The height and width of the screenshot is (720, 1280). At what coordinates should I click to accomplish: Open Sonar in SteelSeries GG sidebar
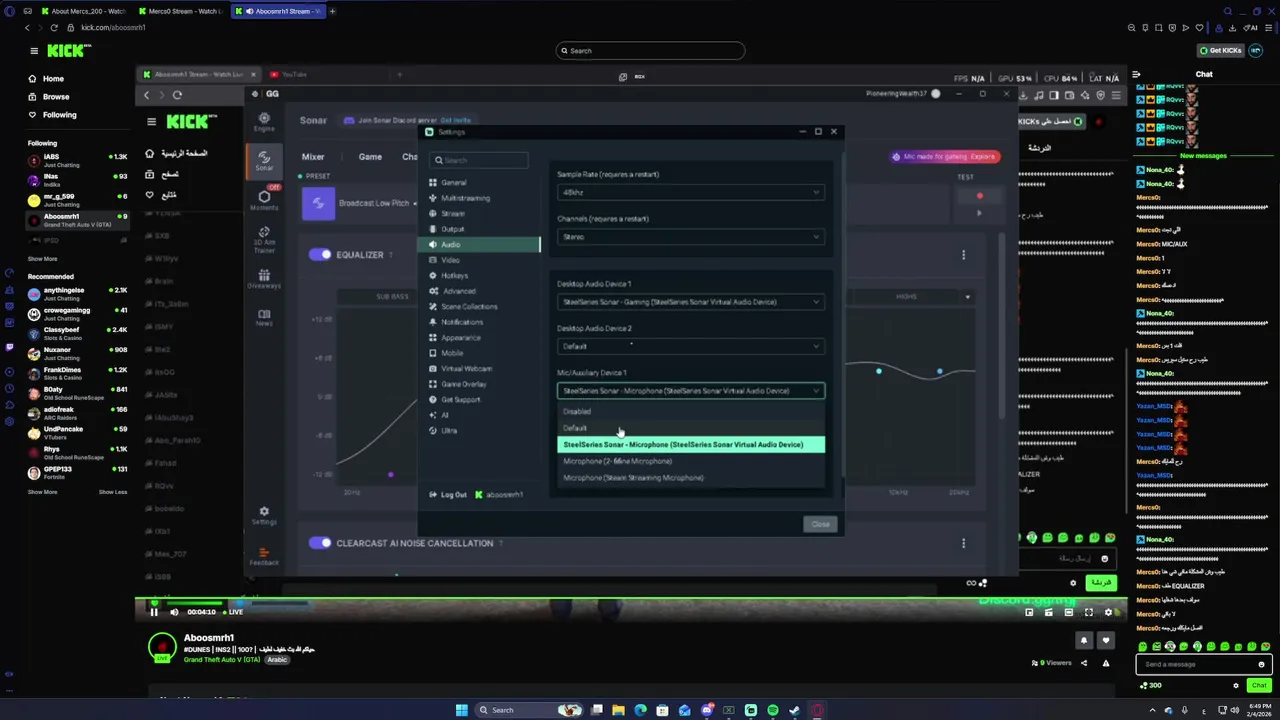pos(264,161)
